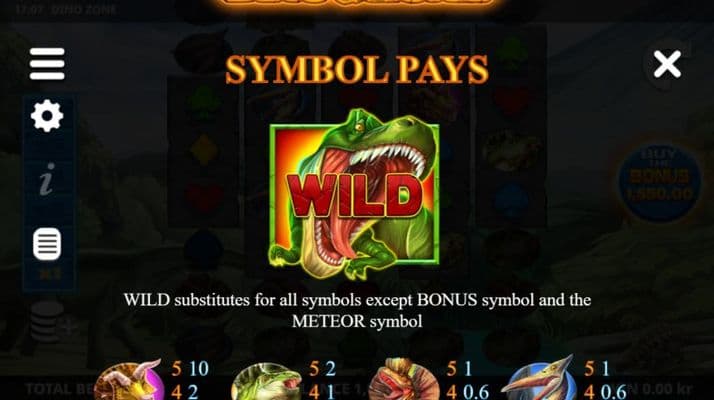Close the Symbol Pays panel
This screenshot has height=400, width=714.
coord(667,64)
